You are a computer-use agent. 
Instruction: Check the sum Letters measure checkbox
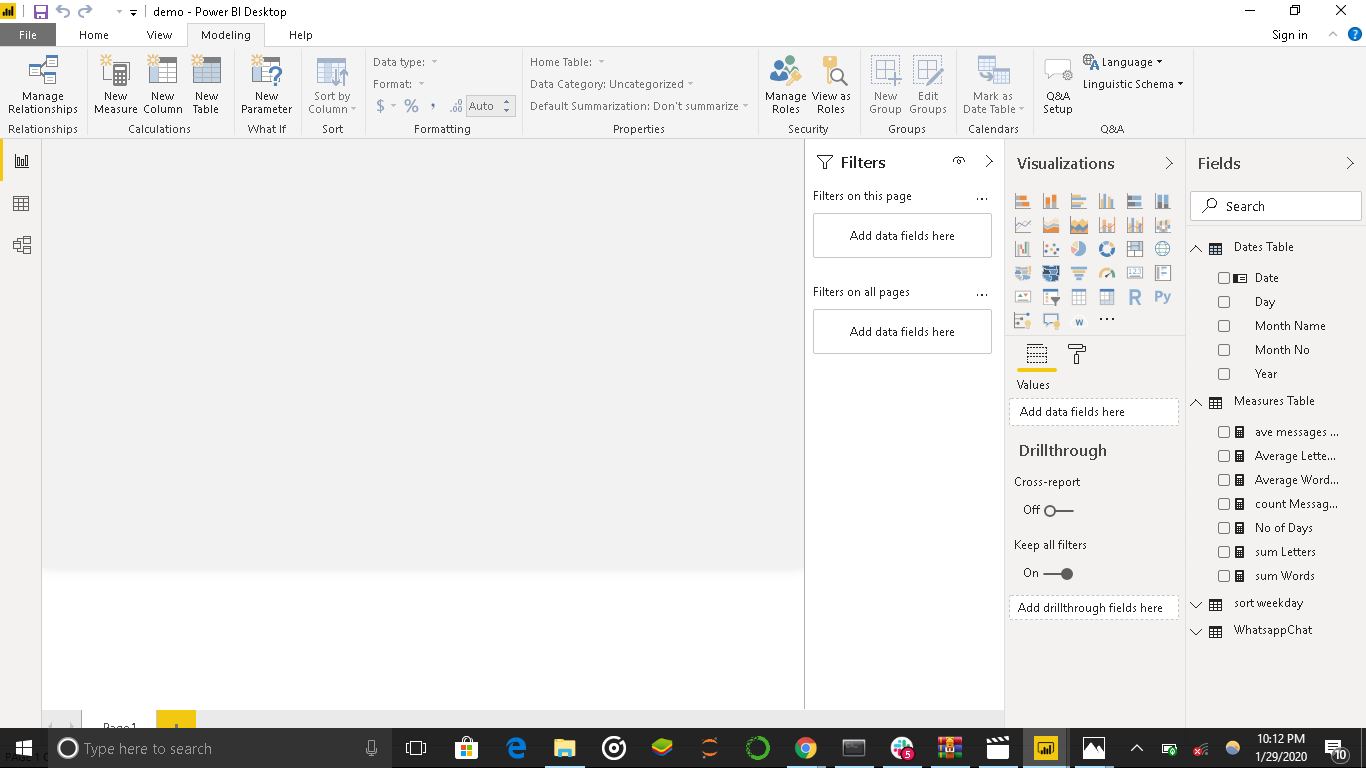click(1224, 552)
